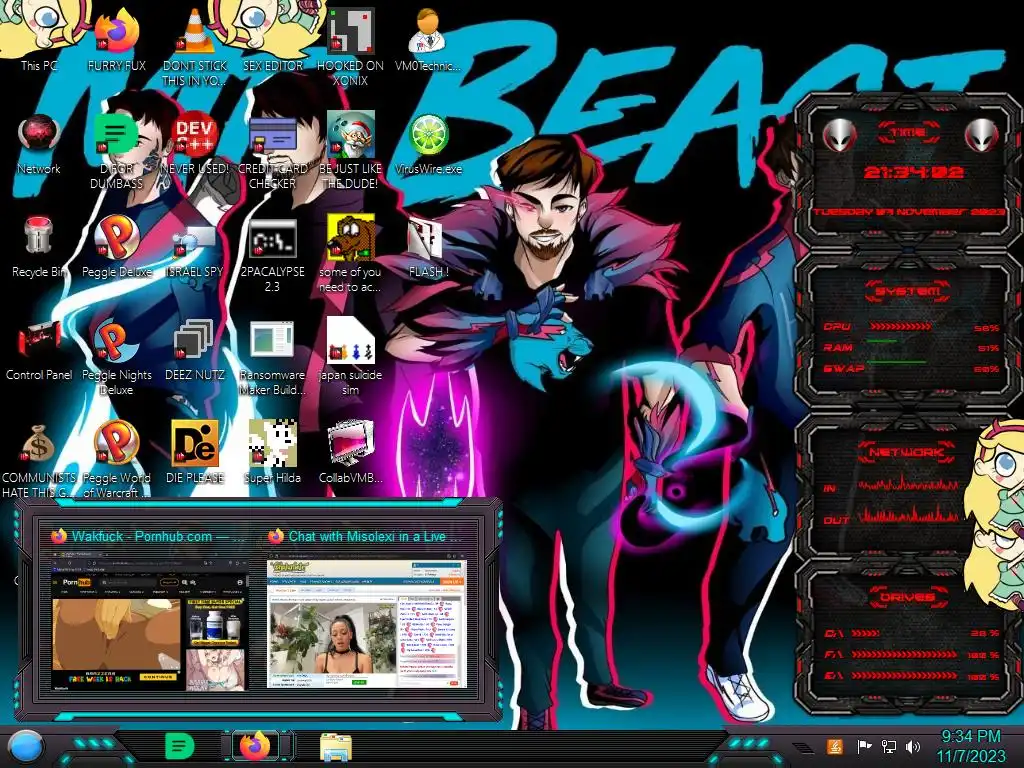Launch Peggle World of Warcraft
The image size is (1024, 768).
click(116, 460)
